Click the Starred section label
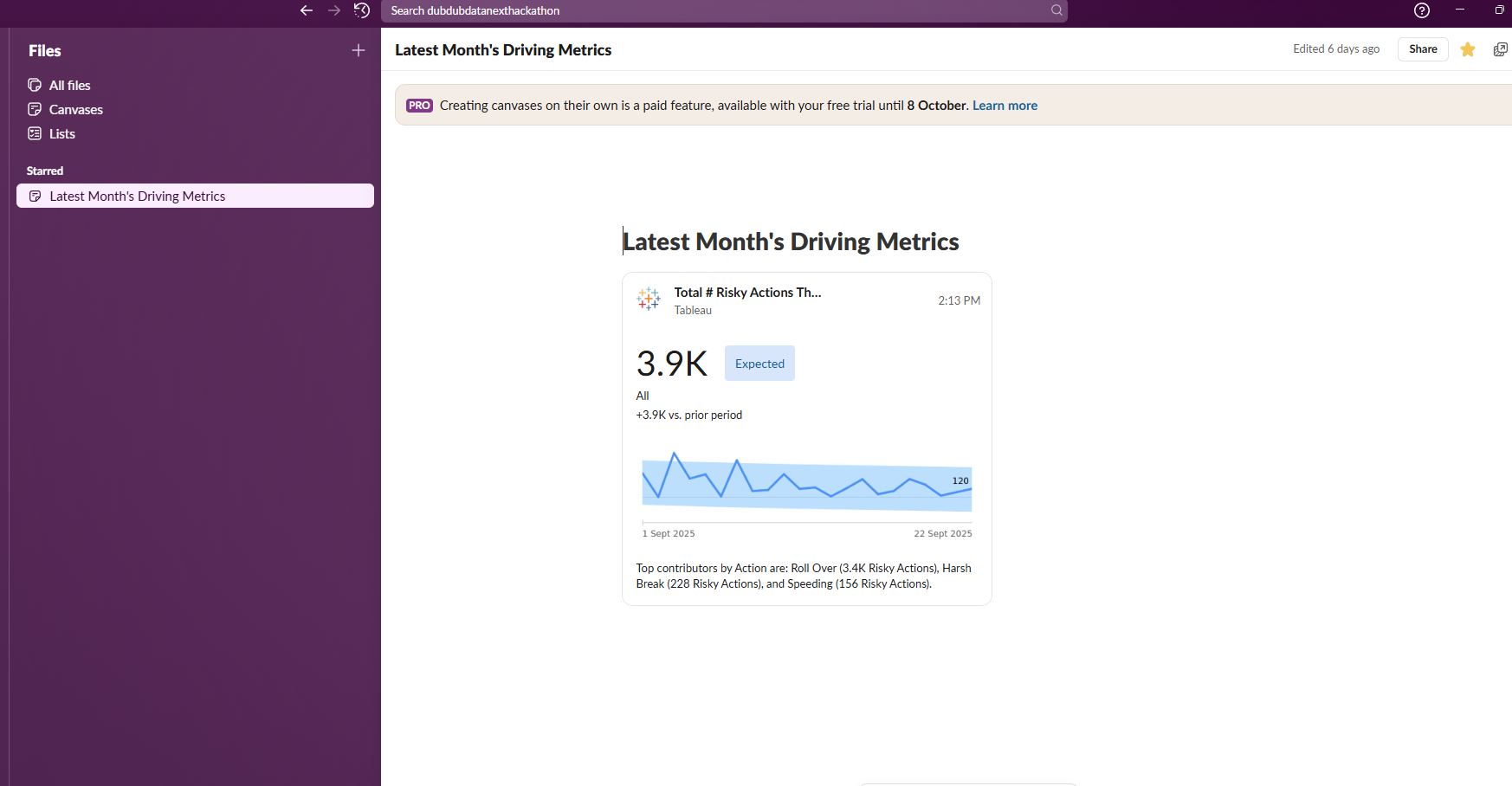Viewport: 1512px width, 786px height. tap(45, 171)
